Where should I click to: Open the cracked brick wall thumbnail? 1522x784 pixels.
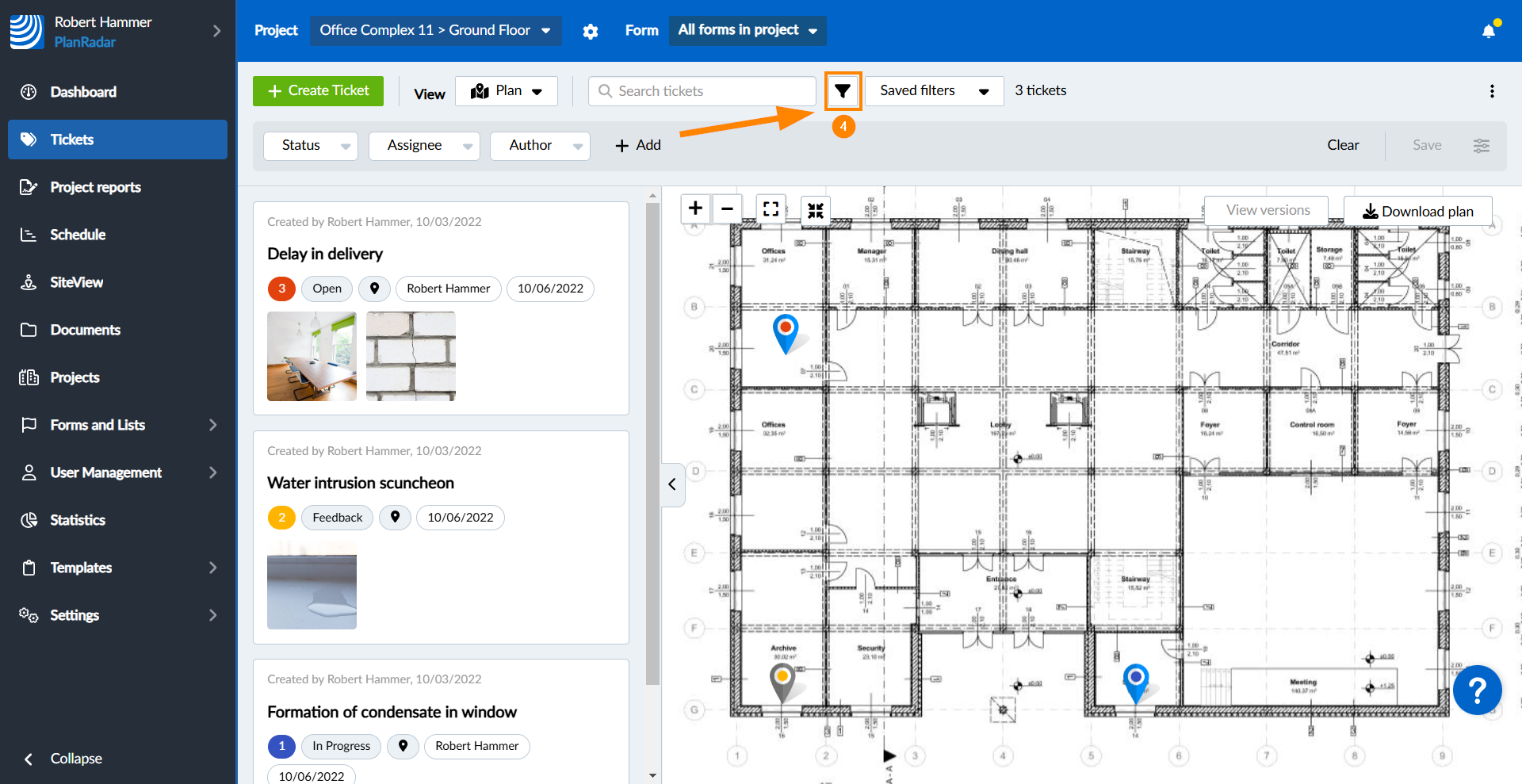(x=411, y=356)
